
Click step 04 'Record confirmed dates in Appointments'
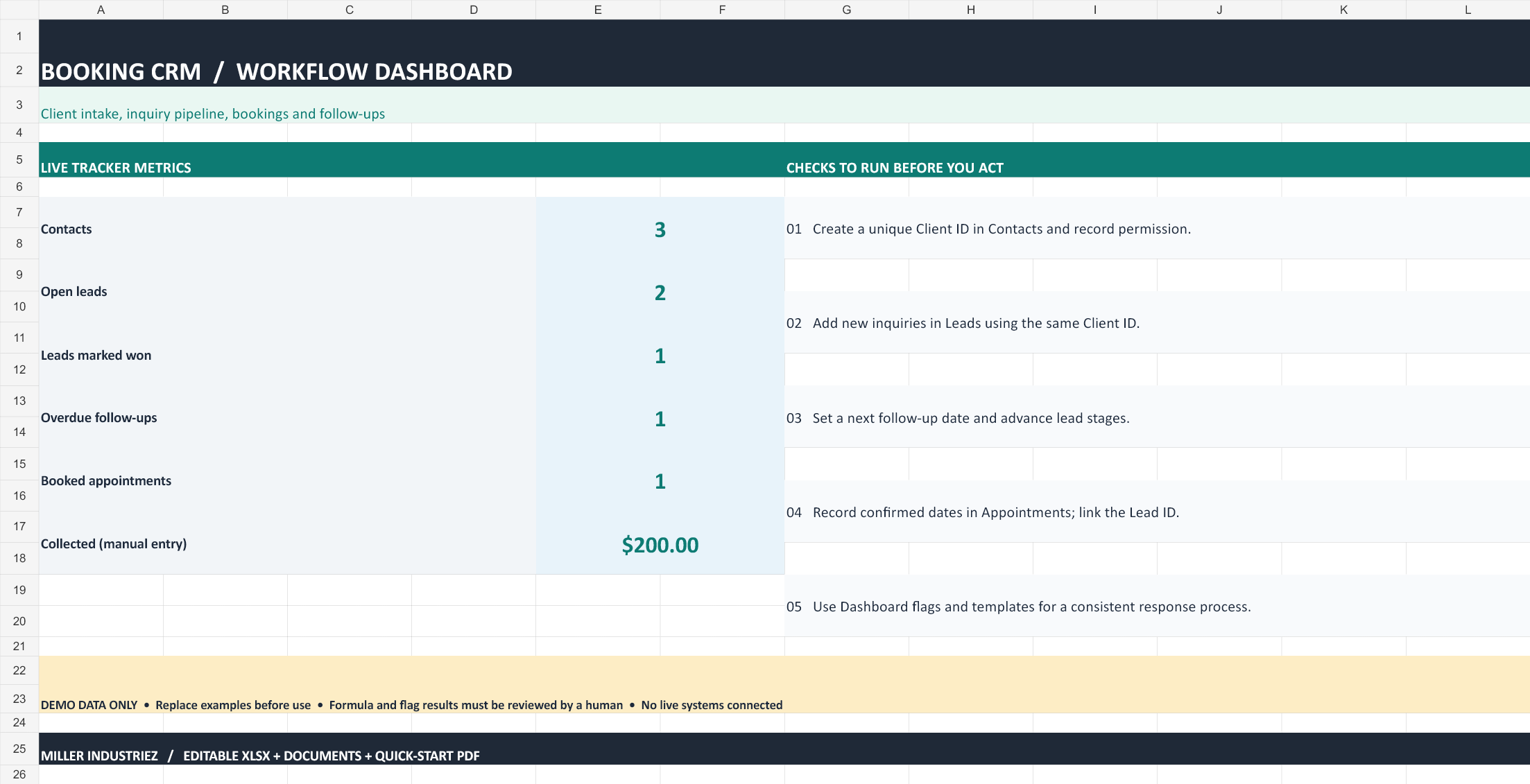(x=983, y=512)
